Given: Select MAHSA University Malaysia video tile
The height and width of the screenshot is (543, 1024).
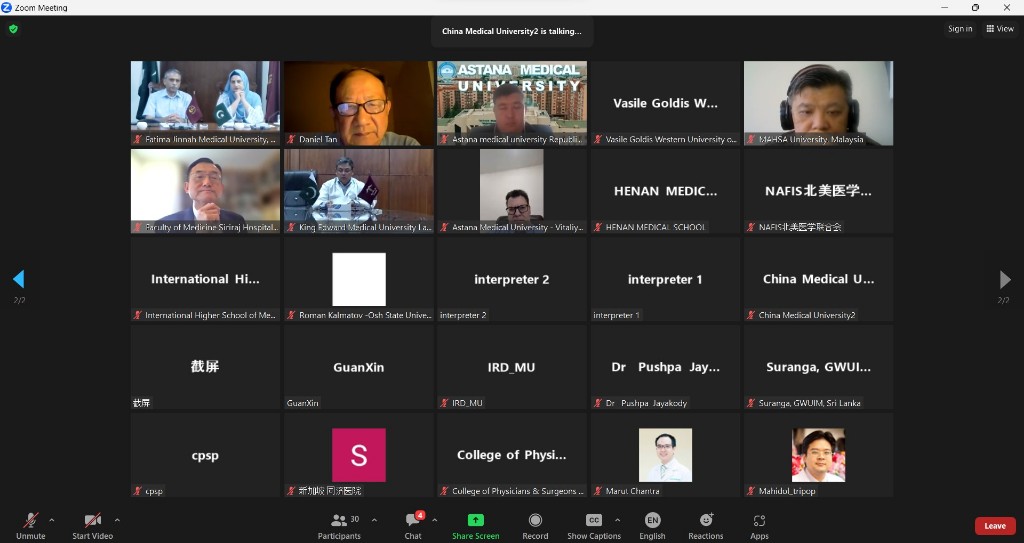Looking at the screenshot, I should pos(818,103).
